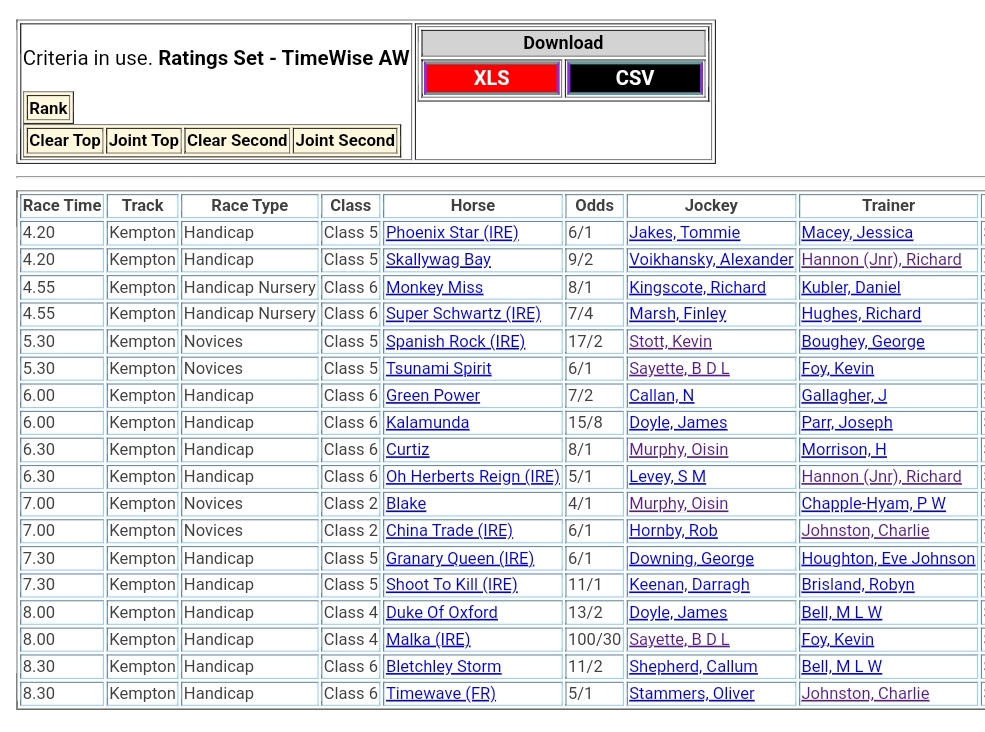Filter by Clear Top
Viewport: 985px width, 732px height.
(x=65, y=141)
